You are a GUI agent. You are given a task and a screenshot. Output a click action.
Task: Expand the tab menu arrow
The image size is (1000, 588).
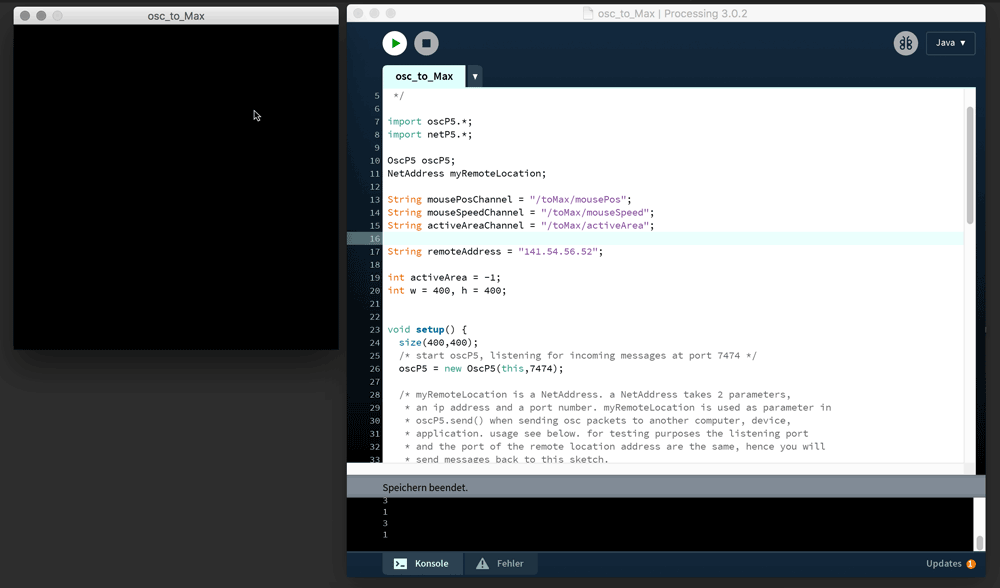[x=475, y=76]
